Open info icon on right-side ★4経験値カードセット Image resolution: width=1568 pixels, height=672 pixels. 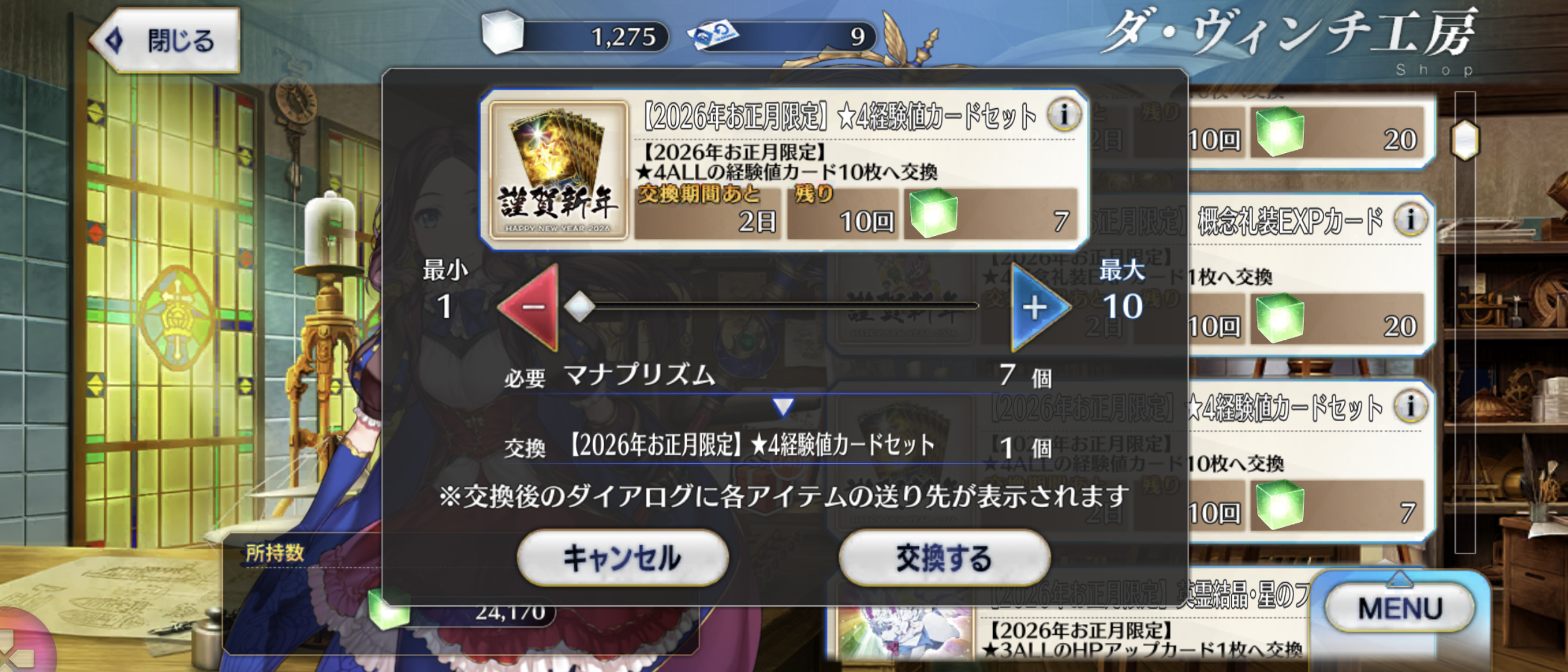(1410, 406)
